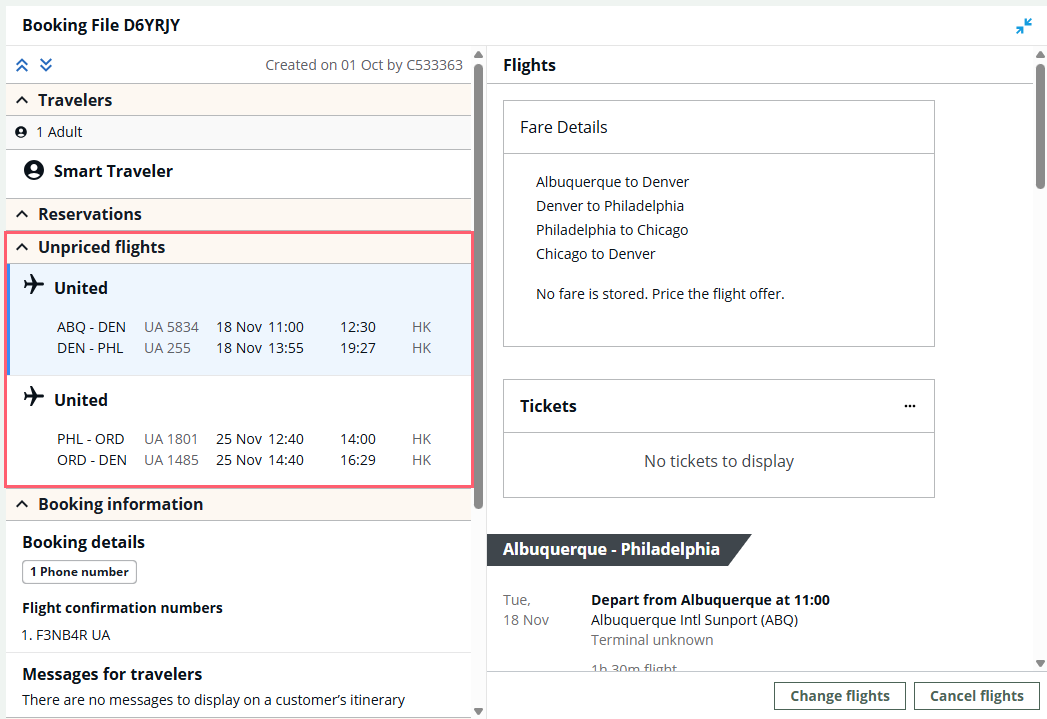This screenshot has height=719, width=1047.
Task: Click the Change flights button
Action: [x=840, y=696]
